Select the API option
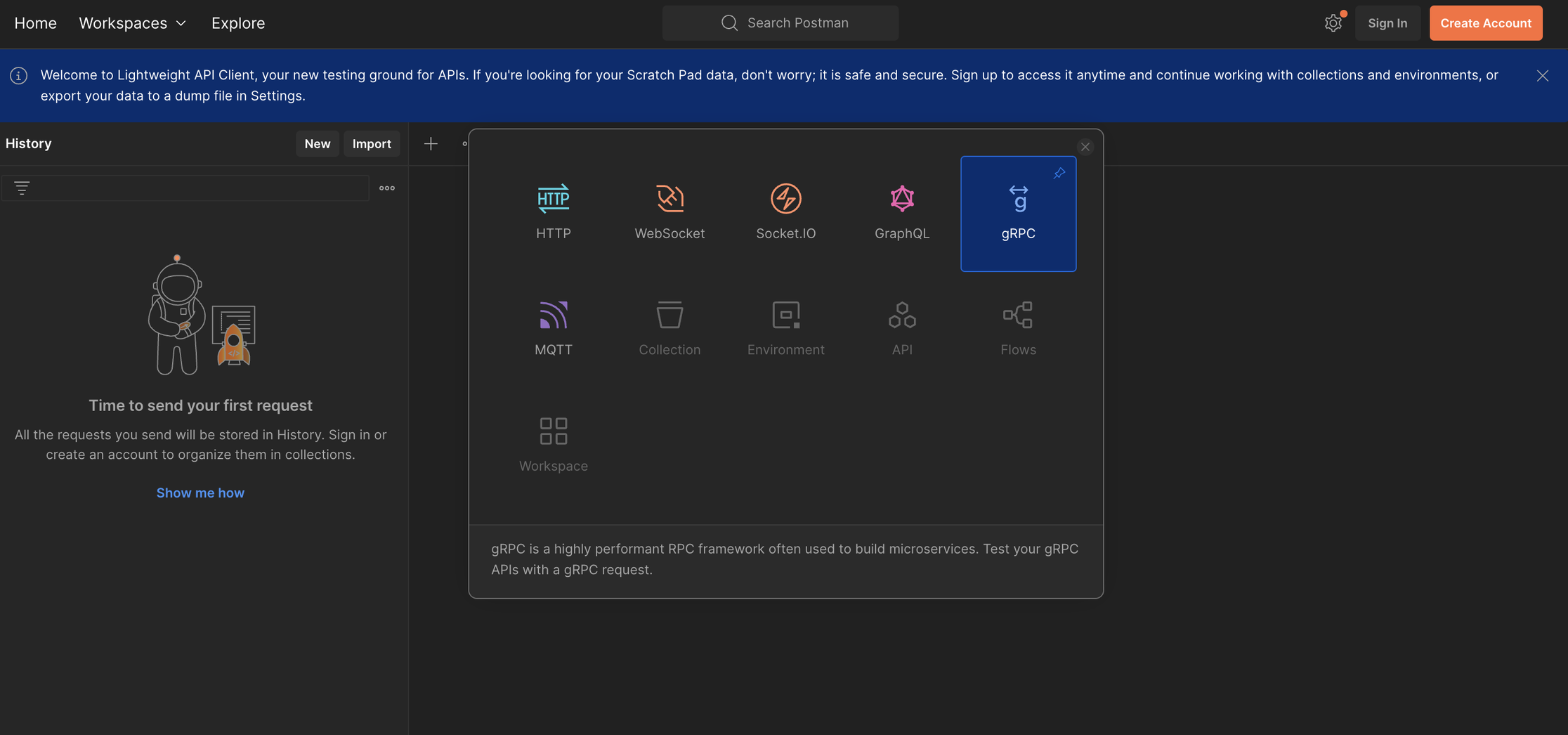1568x735 pixels. (901, 327)
